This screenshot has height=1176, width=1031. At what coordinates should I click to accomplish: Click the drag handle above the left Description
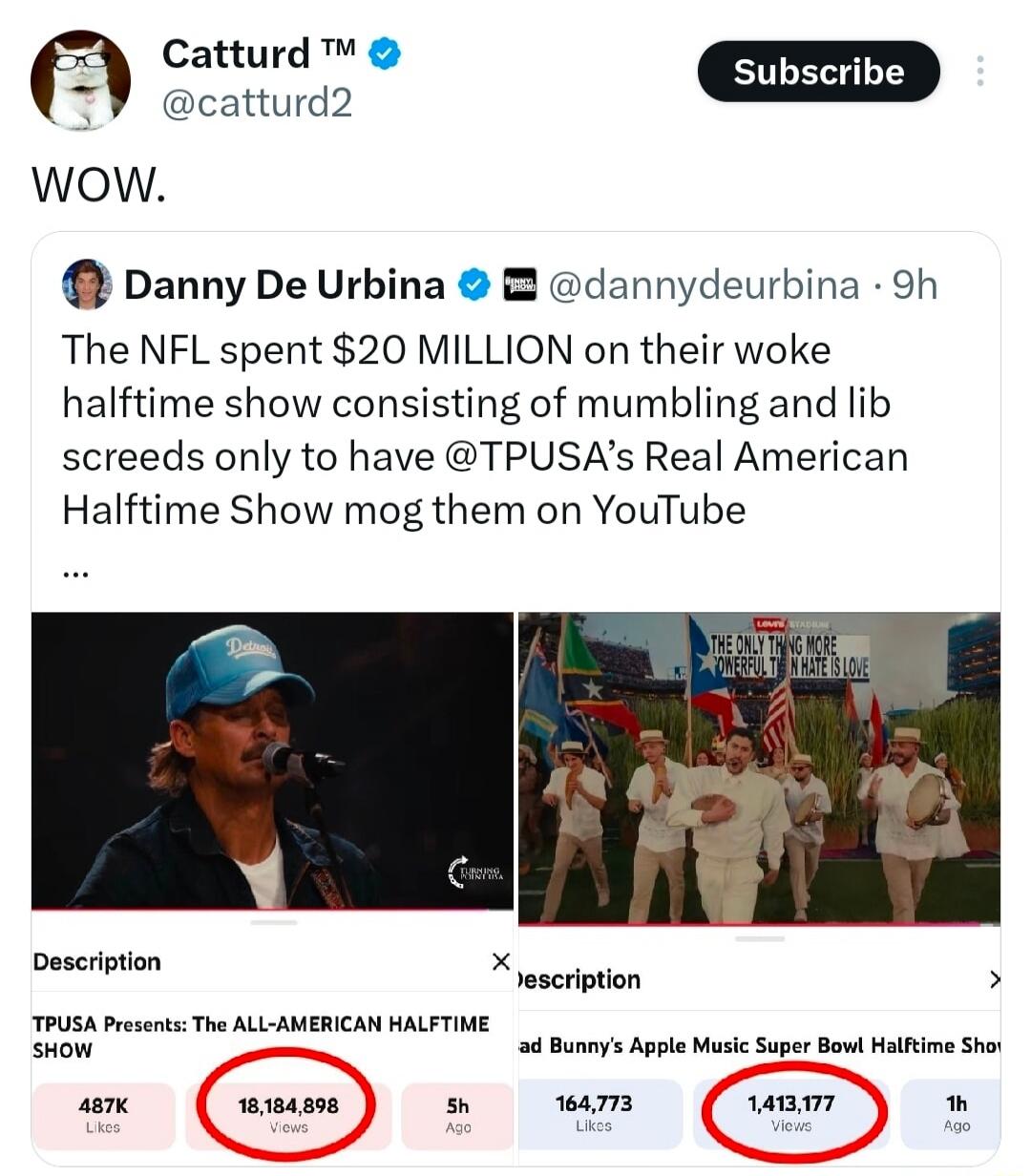click(x=273, y=922)
